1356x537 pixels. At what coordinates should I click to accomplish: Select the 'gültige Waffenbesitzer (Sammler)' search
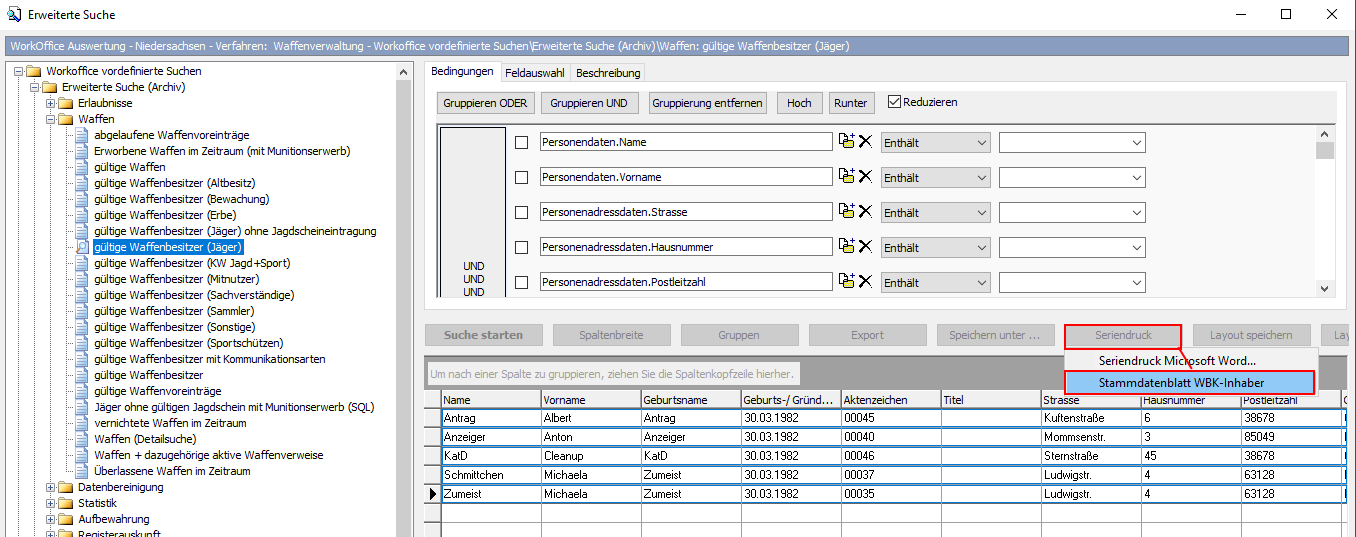[x=174, y=311]
